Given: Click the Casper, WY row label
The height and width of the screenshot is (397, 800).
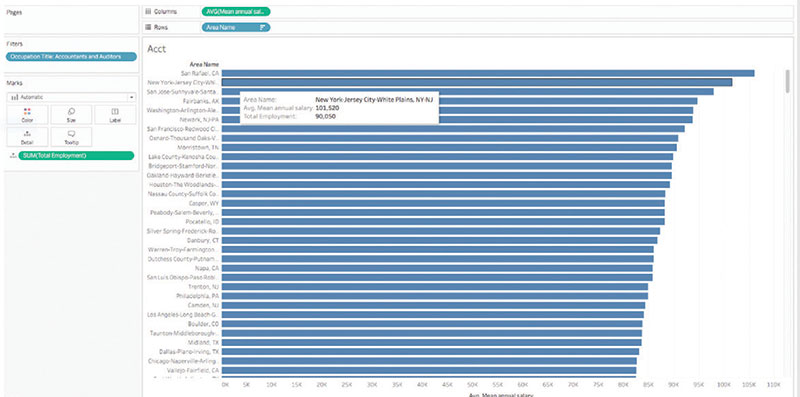Looking at the screenshot, I should click(204, 203).
